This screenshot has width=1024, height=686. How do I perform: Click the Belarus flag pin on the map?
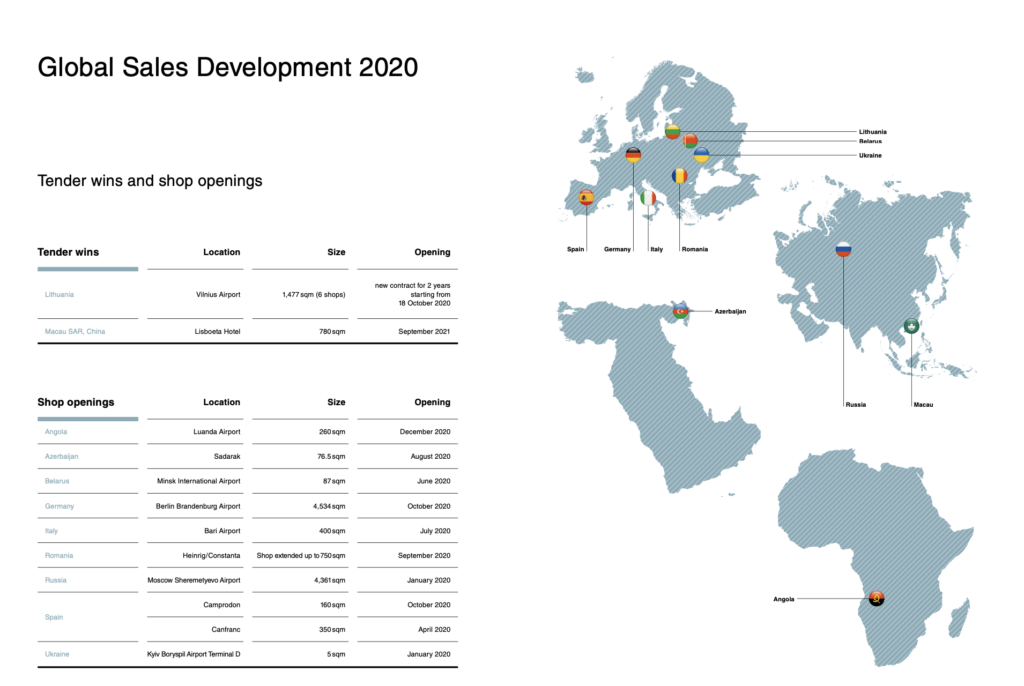[x=690, y=141]
